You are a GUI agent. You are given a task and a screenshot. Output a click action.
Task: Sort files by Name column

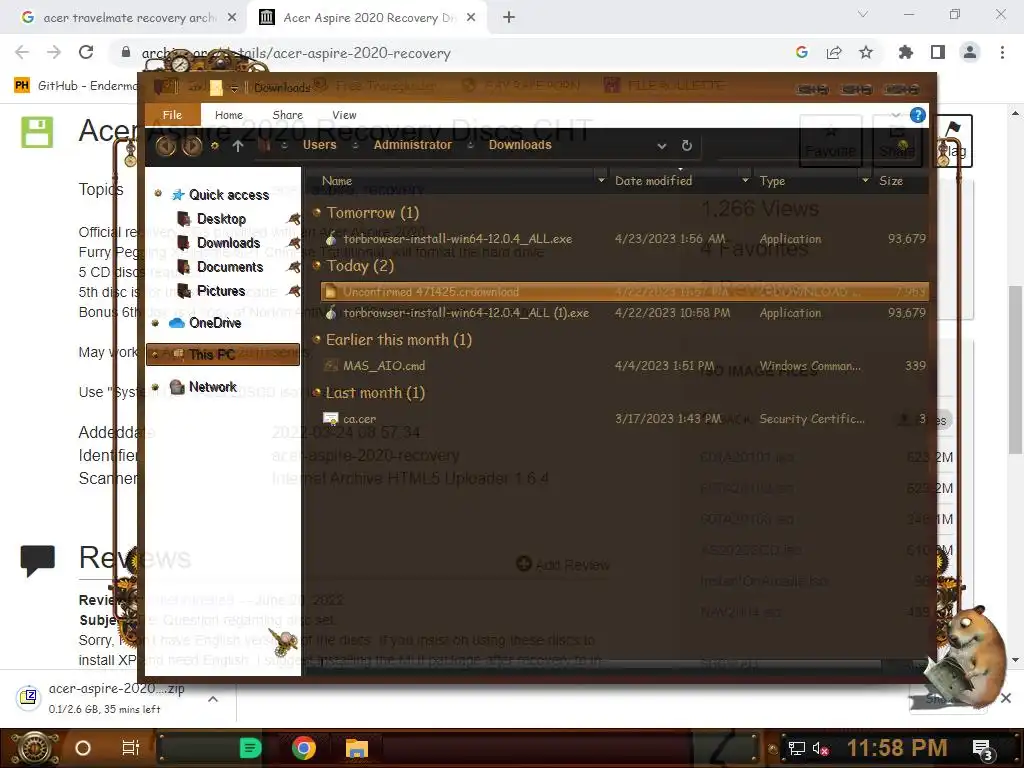pyautogui.click(x=337, y=181)
